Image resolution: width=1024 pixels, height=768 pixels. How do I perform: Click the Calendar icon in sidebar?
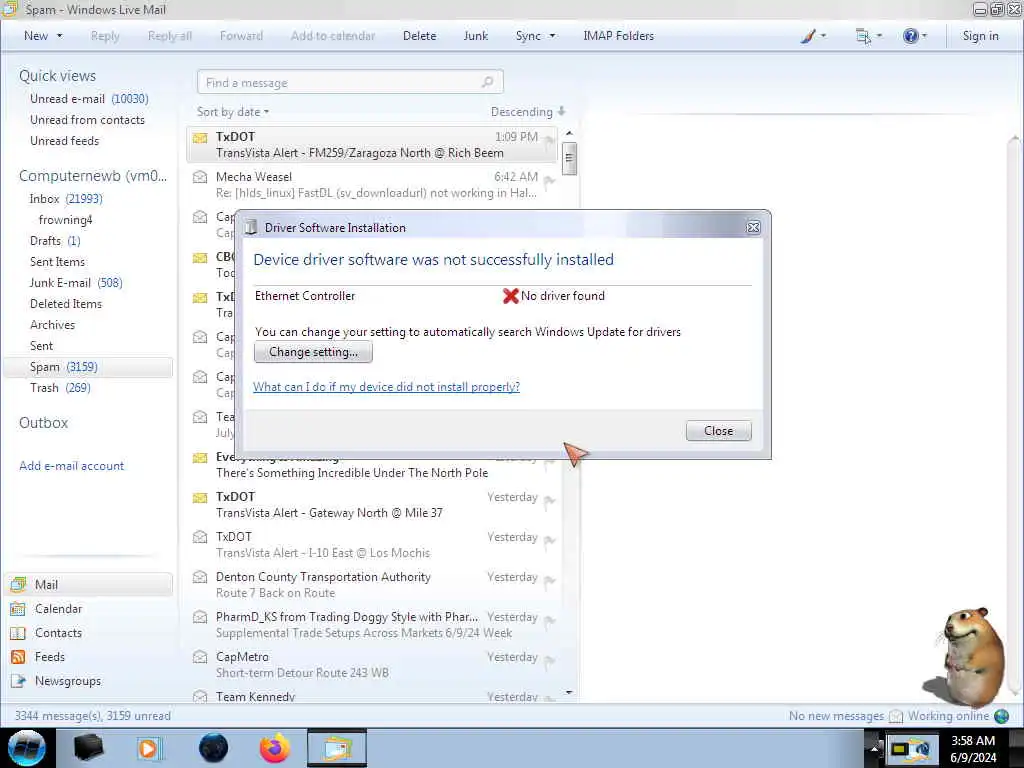point(18,609)
